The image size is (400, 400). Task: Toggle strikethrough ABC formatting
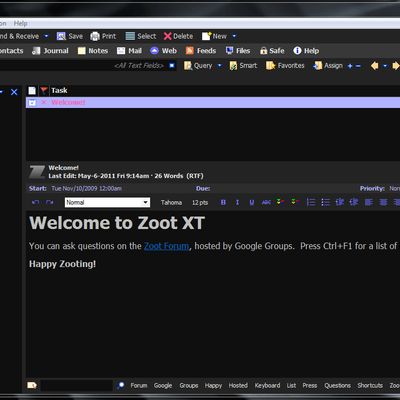(266, 202)
